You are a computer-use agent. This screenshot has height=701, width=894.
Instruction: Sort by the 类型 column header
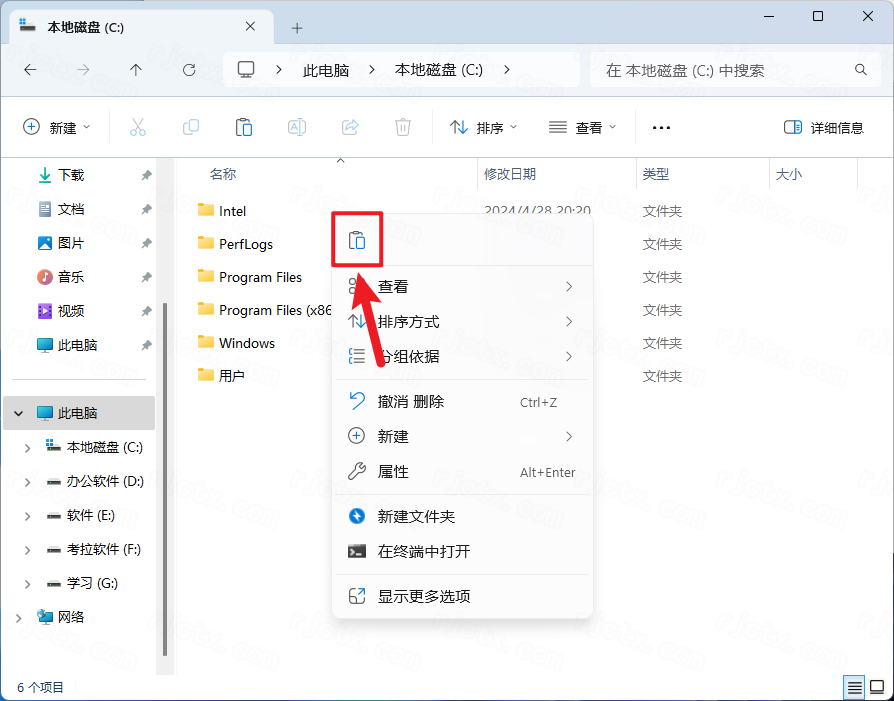tap(656, 174)
